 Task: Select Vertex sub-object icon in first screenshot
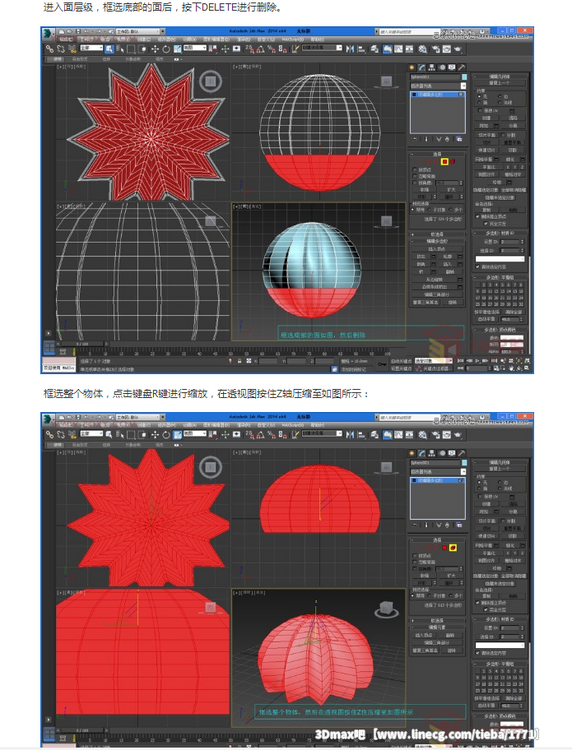[x=420, y=162]
